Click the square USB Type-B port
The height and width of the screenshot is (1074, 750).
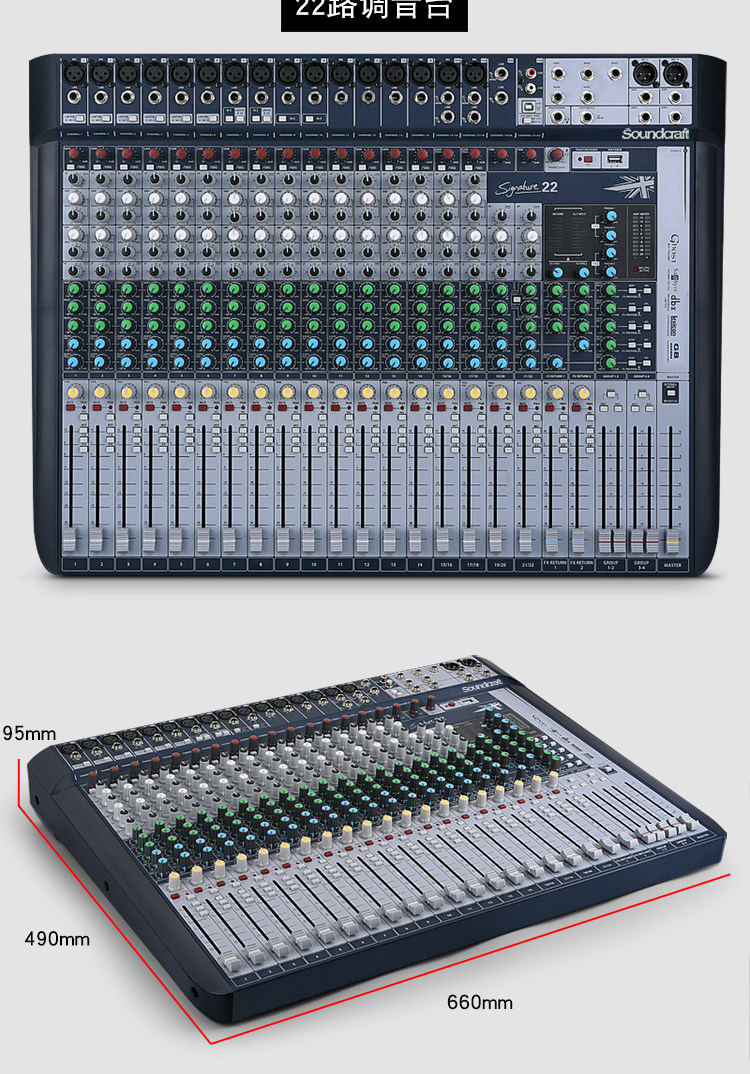(x=529, y=107)
